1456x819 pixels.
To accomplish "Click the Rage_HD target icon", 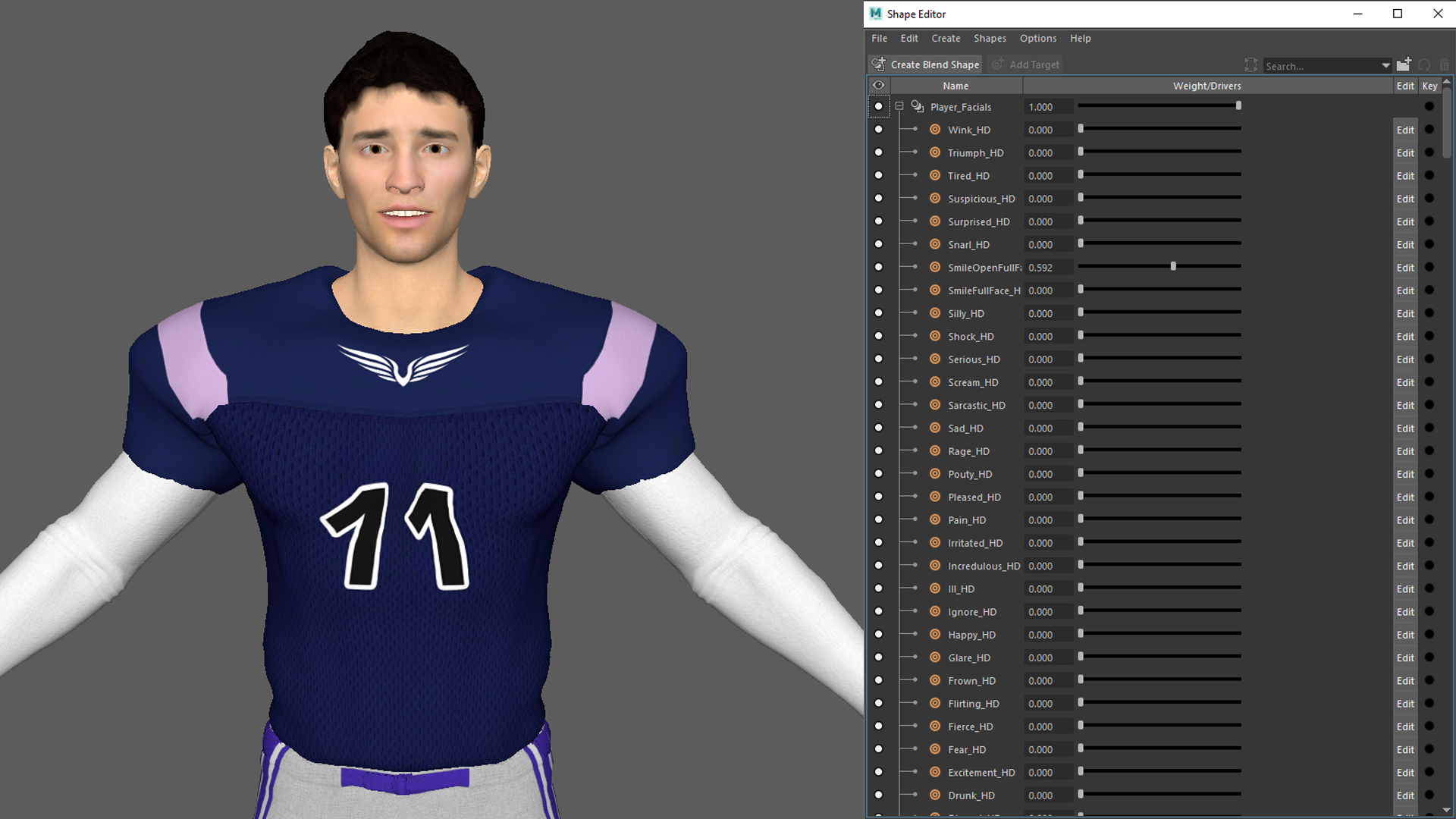I will pyautogui.click(x=934, y=451).
